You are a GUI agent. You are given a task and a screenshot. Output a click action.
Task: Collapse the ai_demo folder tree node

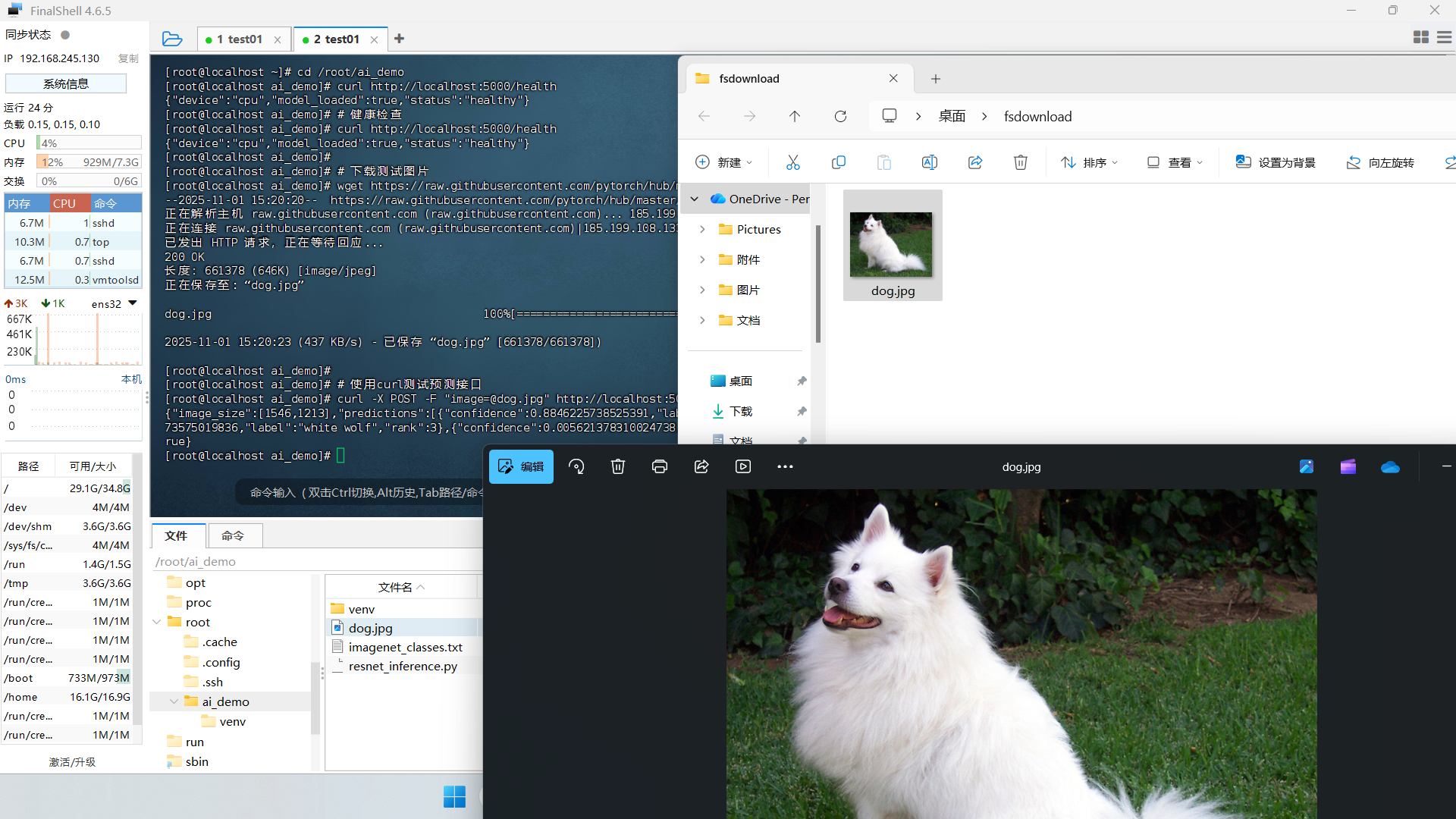pyautogui.click(x=174, y=701)
